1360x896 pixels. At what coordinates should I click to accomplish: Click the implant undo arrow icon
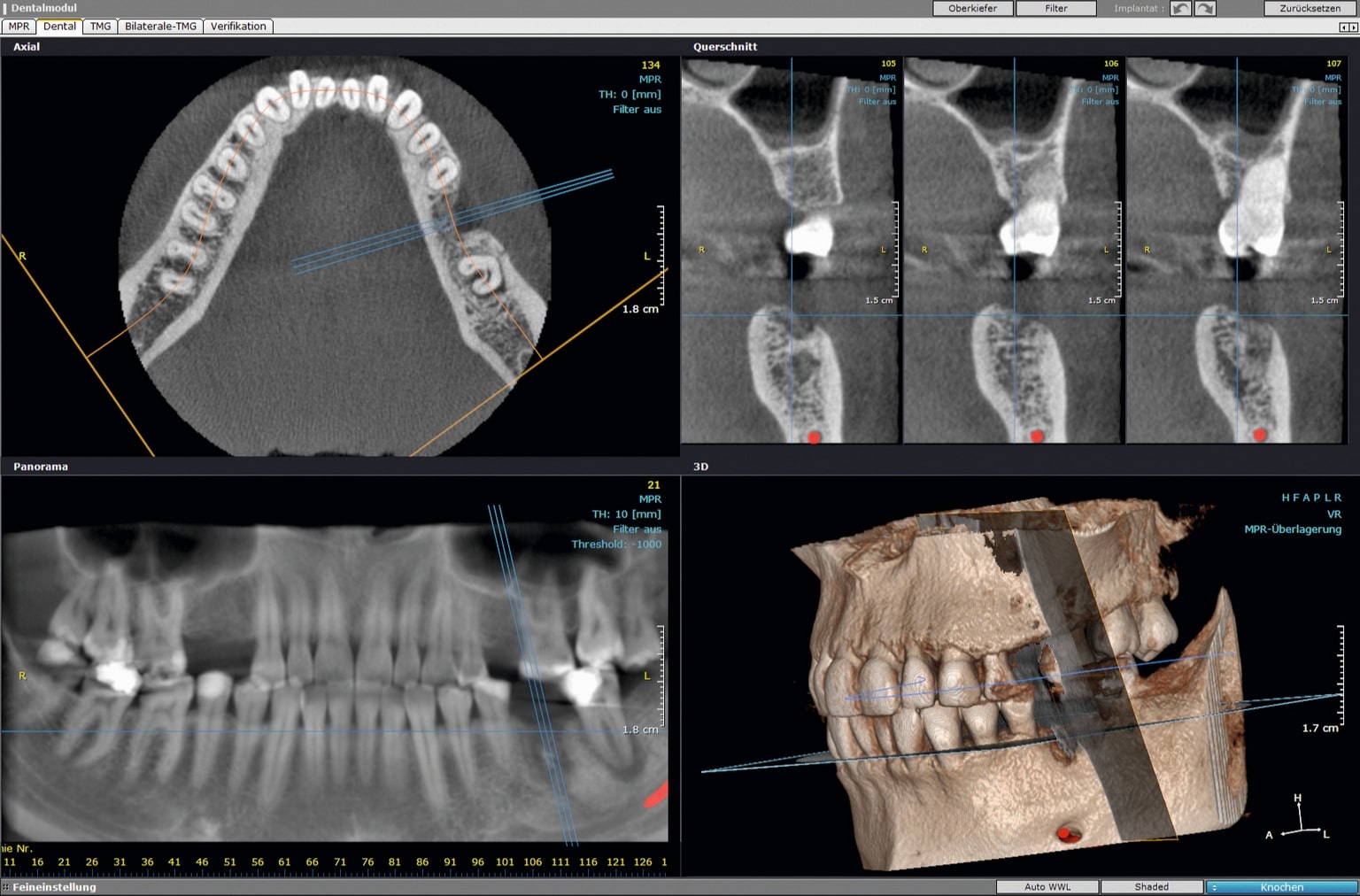pyautogui.click(x=1180, y=9)
